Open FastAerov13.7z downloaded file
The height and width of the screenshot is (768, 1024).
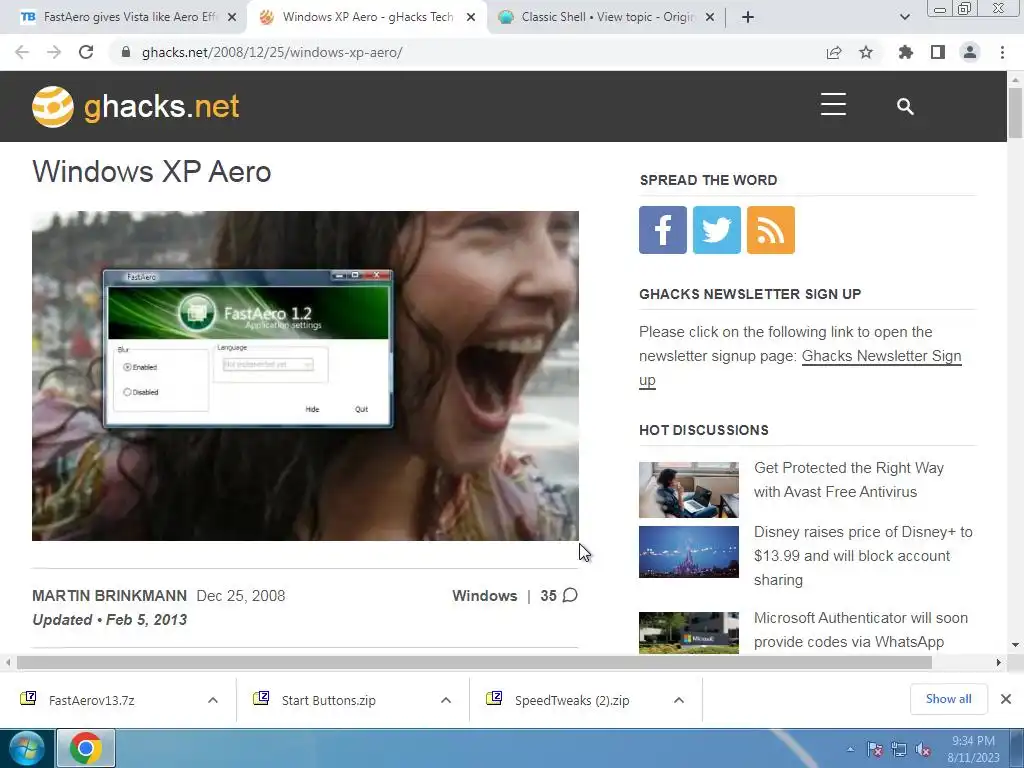point(91,700)
